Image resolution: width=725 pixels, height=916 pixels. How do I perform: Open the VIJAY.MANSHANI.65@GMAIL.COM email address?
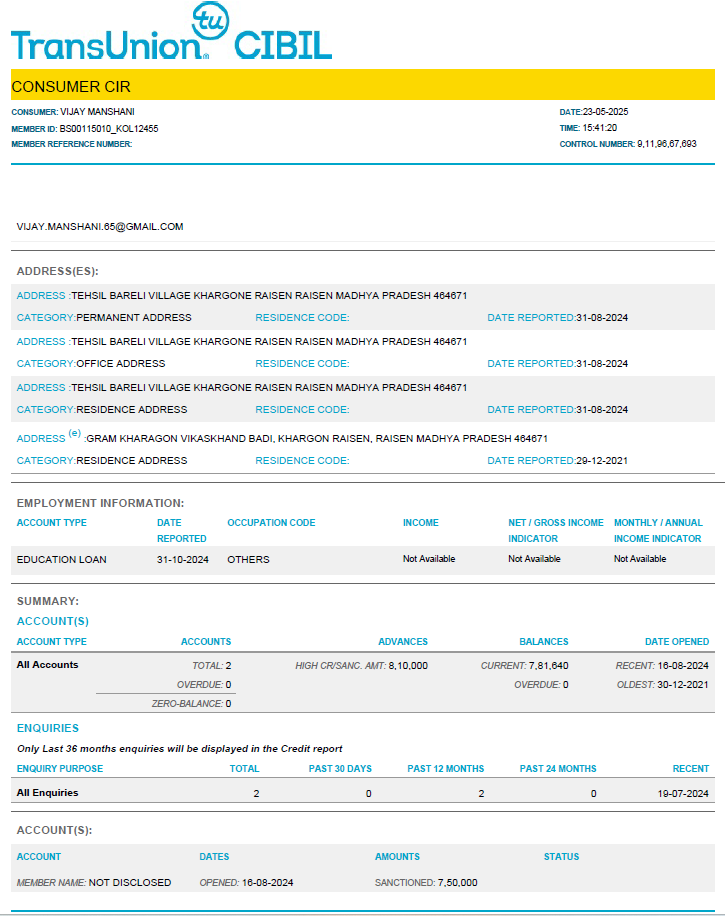tap(100, 227)
